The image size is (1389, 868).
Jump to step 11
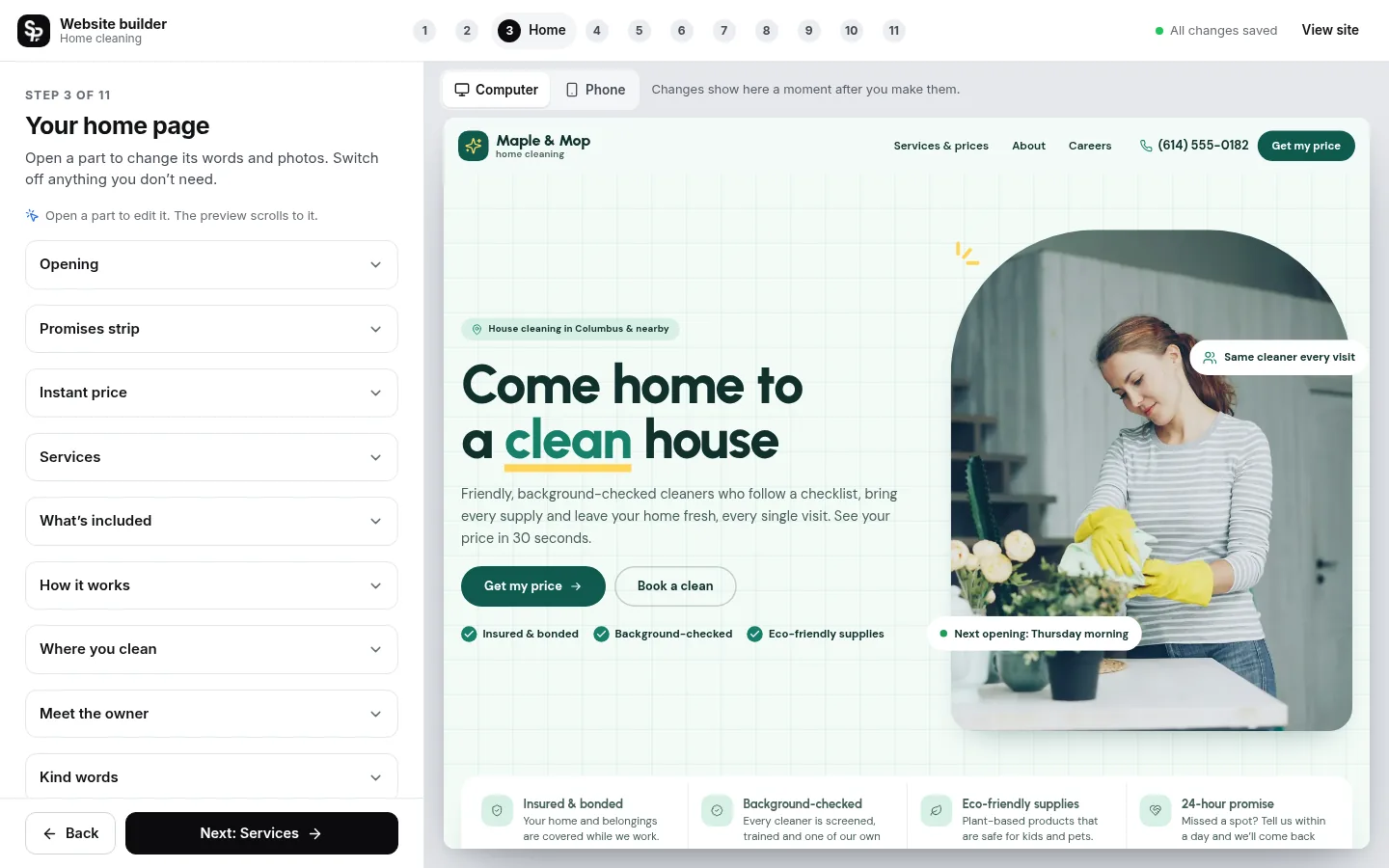[x=894, y=31]
